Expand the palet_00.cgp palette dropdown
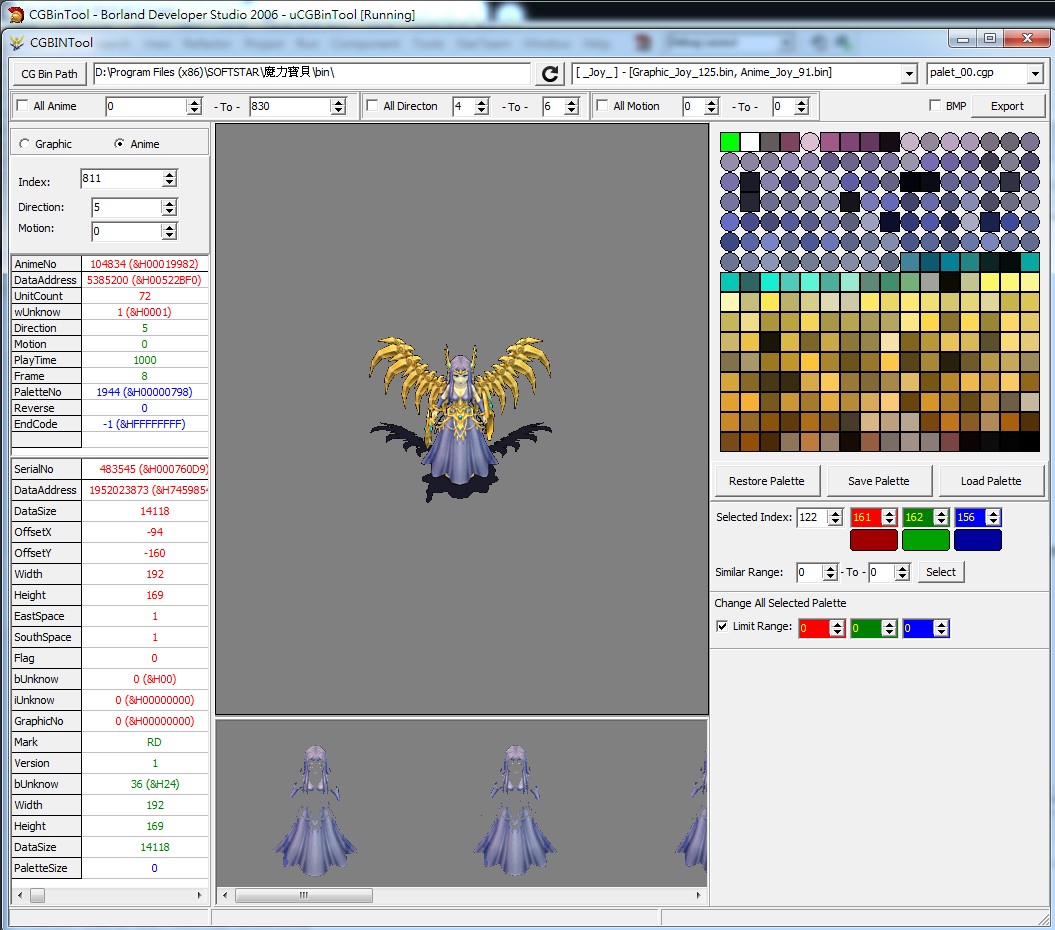 click(1034, 74)
